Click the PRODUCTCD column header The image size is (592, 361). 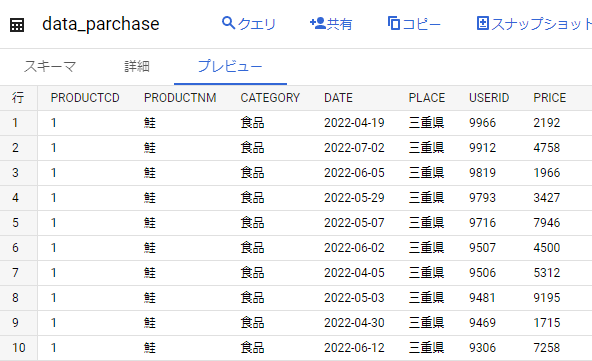(x=85, y=98)
